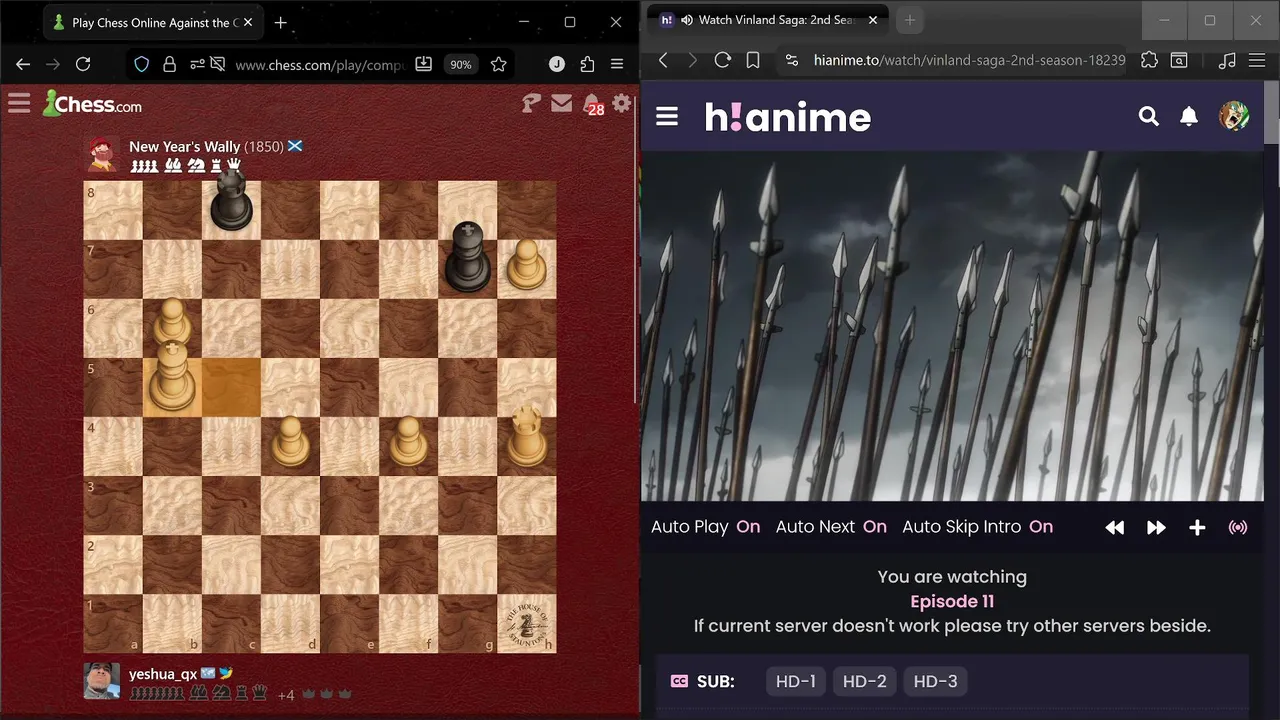This screenshot has height=720, width=1280.
Task: Open the puzzle hand icon on Chess.com
Action: [x=532, y=103]
